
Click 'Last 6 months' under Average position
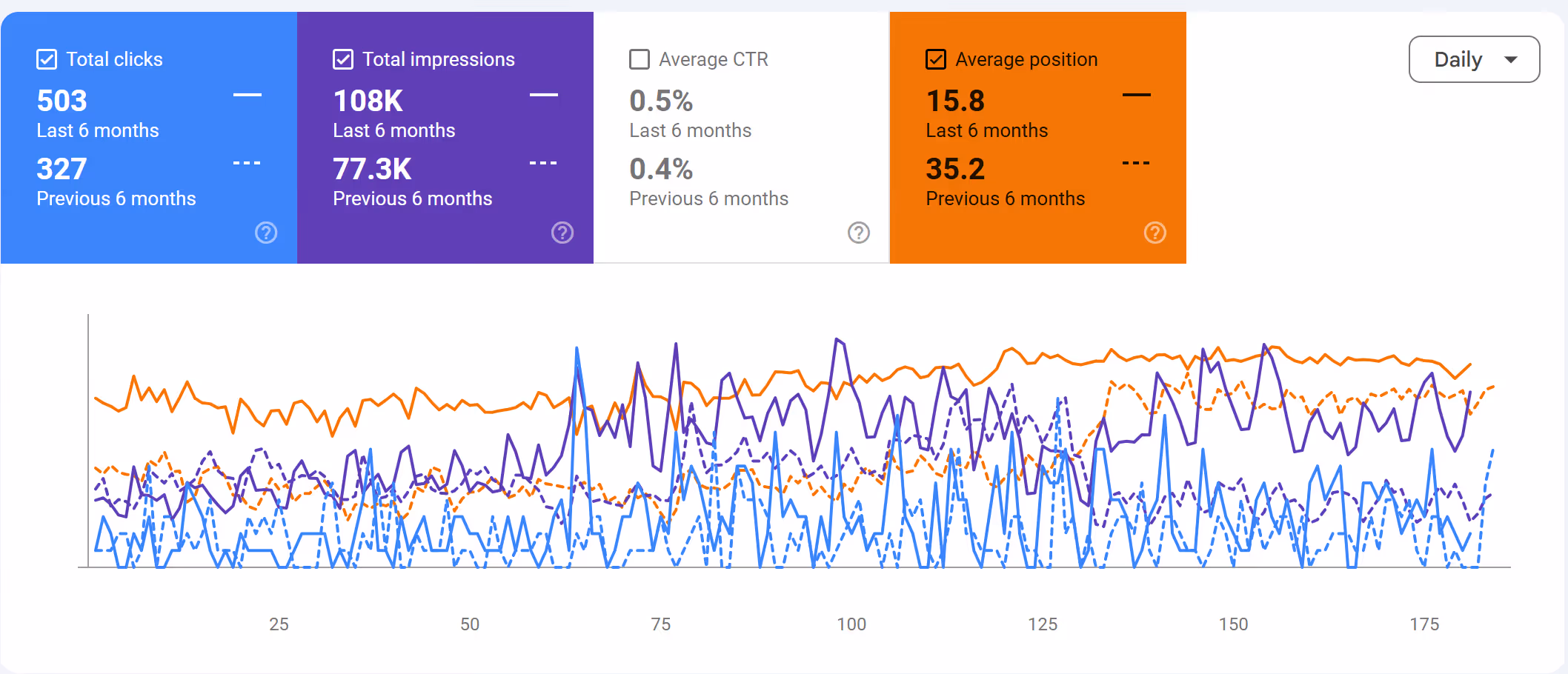click(987, 130)
